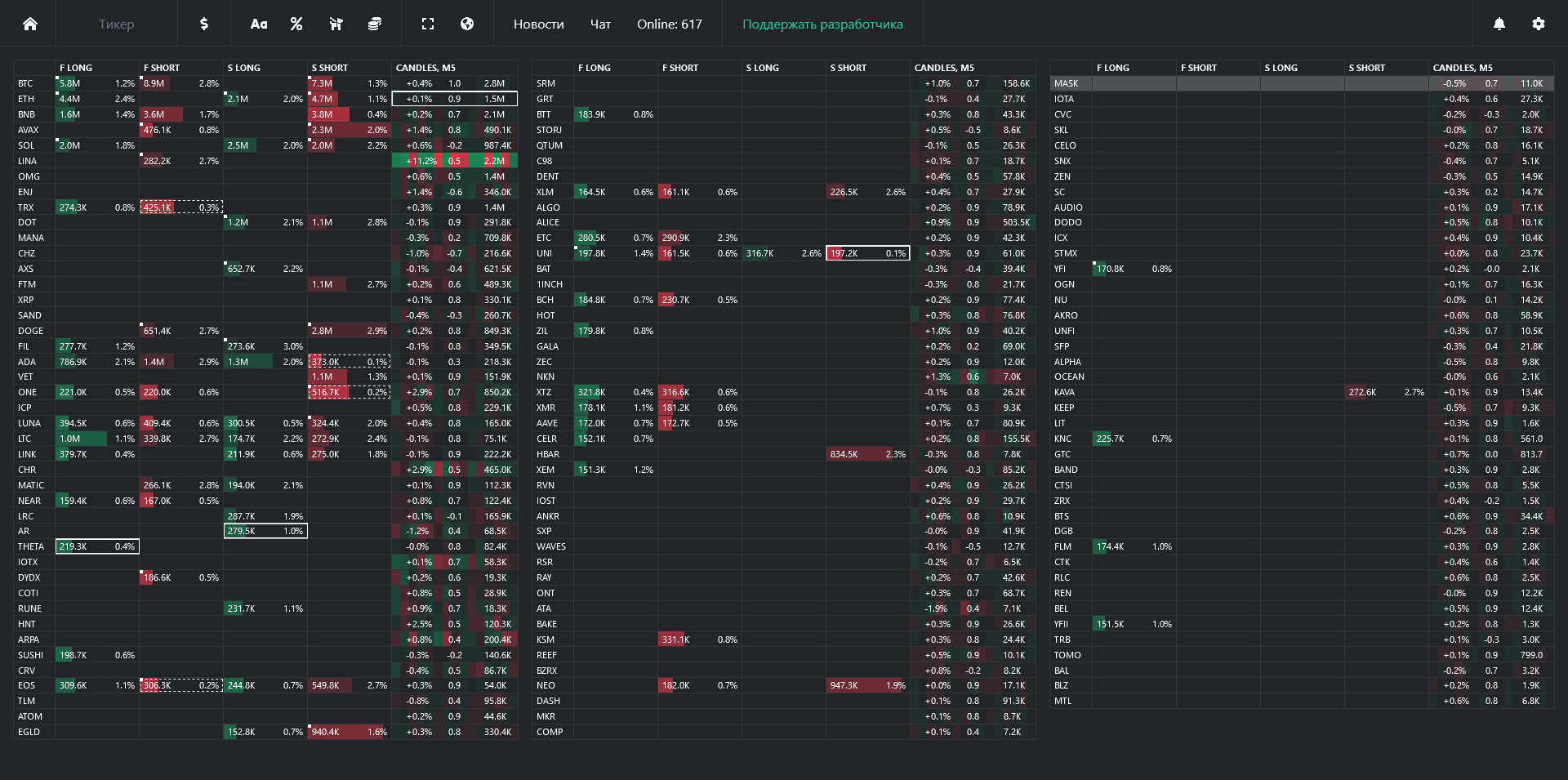
Task: Click FLM F LONG 174.4K cell
Action: click(1134, 546)
